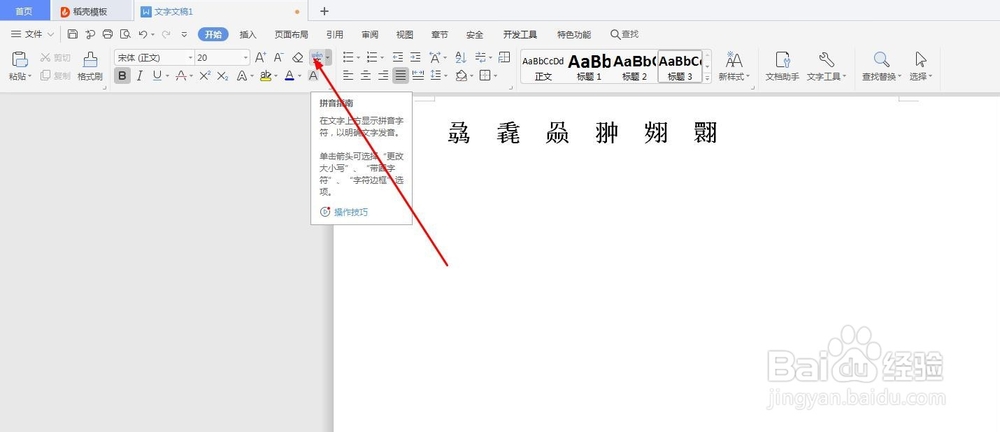1000x432 pixels.
Task: Click the Cut (剪切) scissors button
Action: [55, 57]
